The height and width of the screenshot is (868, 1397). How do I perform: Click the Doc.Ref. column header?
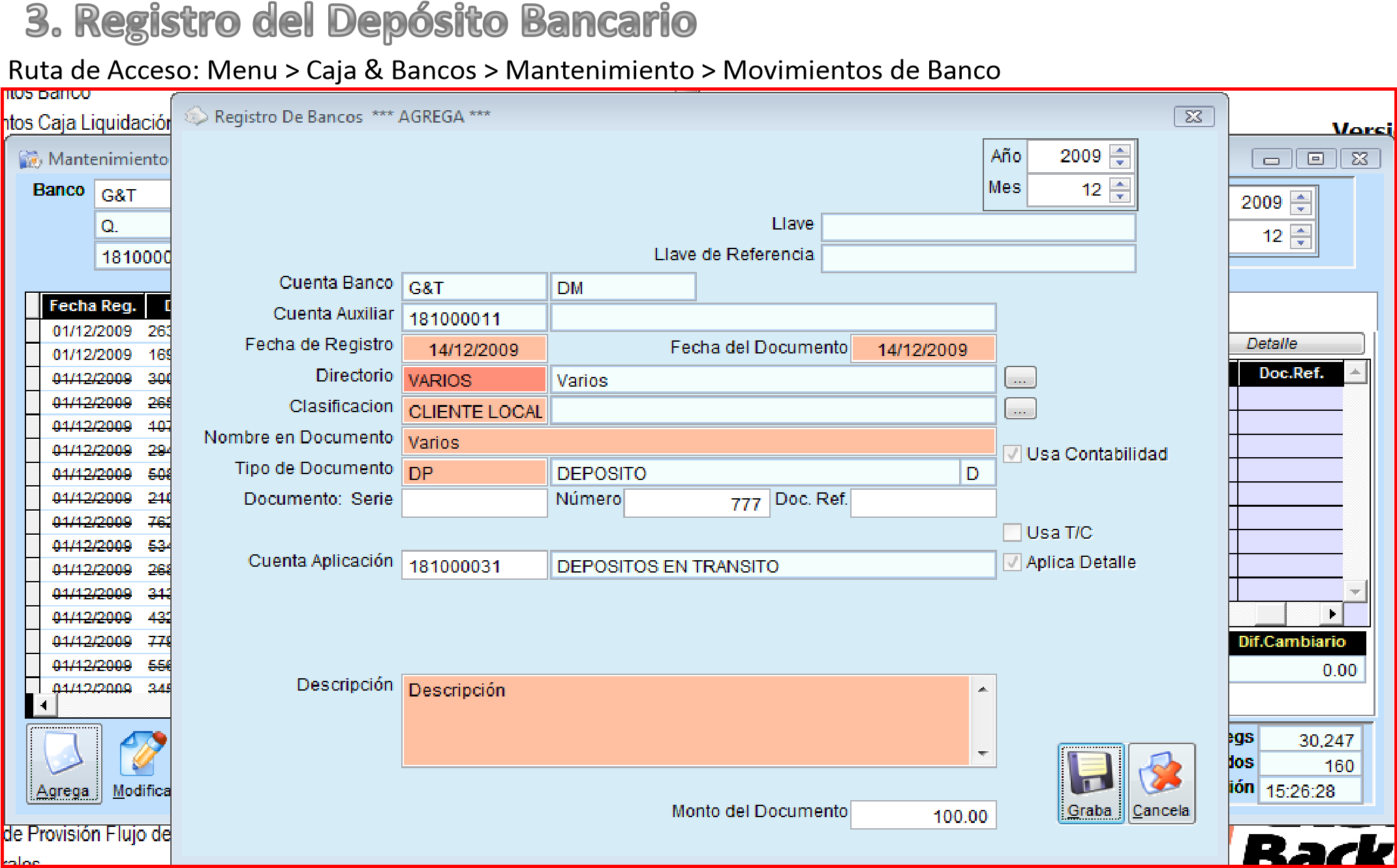pos(1291,374)
